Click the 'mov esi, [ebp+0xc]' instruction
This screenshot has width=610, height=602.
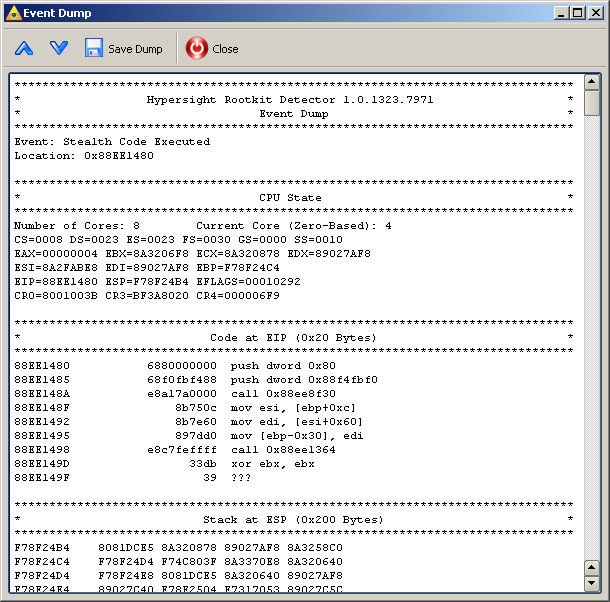click(293, 408)
